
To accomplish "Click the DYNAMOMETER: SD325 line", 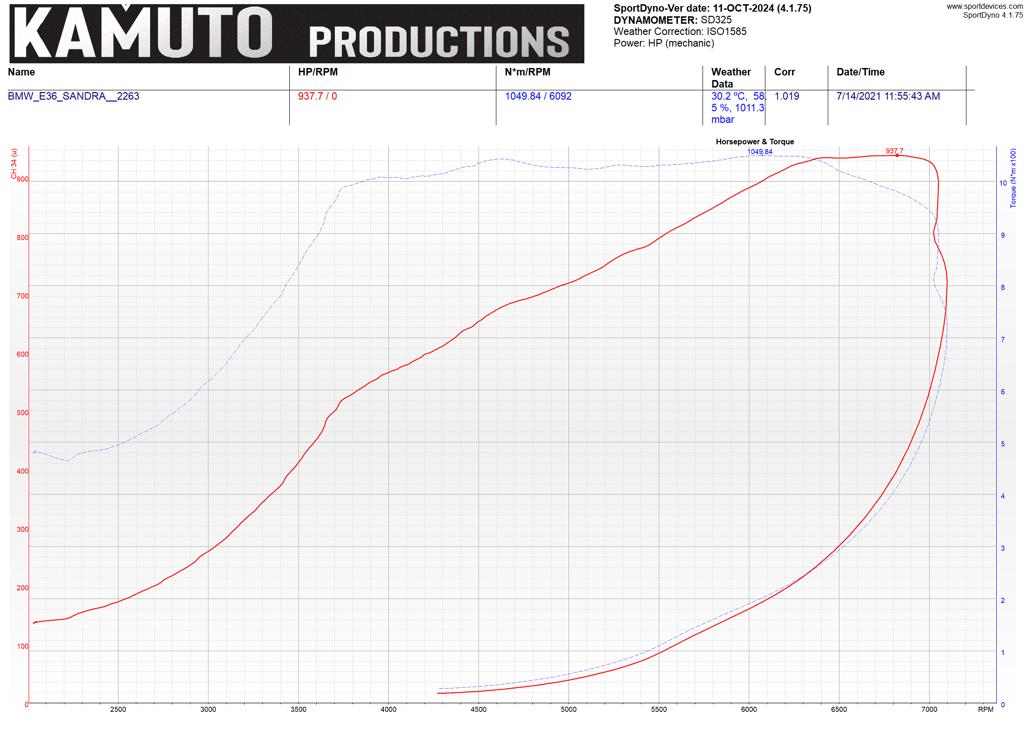I will (672, 20).
